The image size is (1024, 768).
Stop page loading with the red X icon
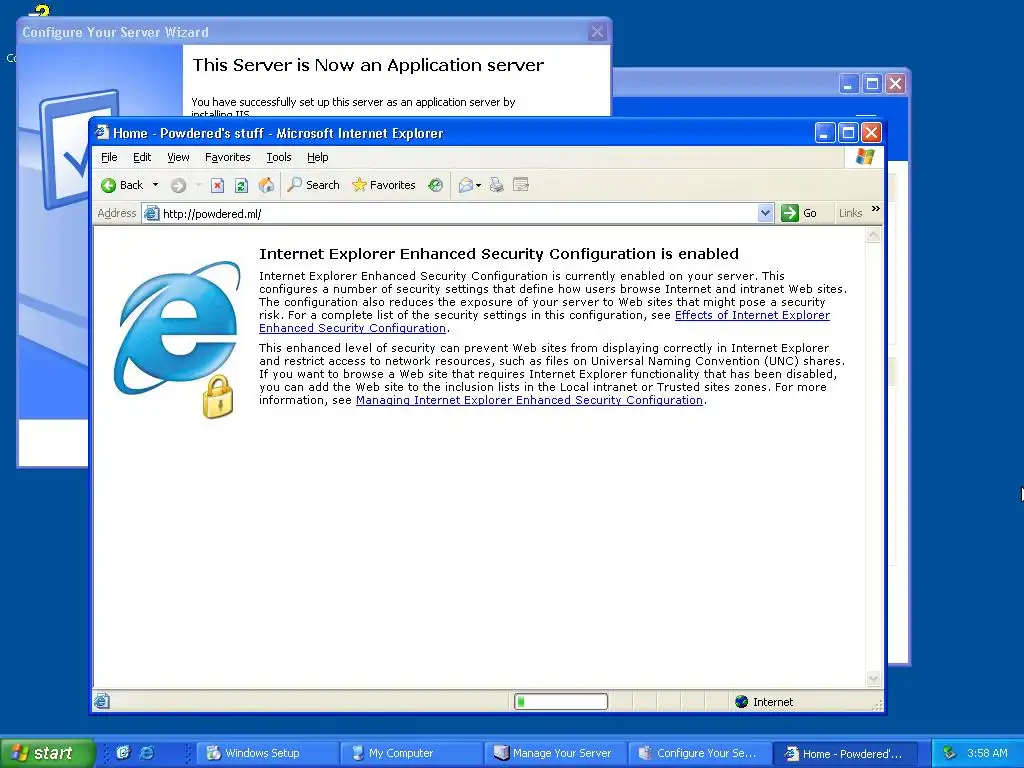click(x=217, y=185)
